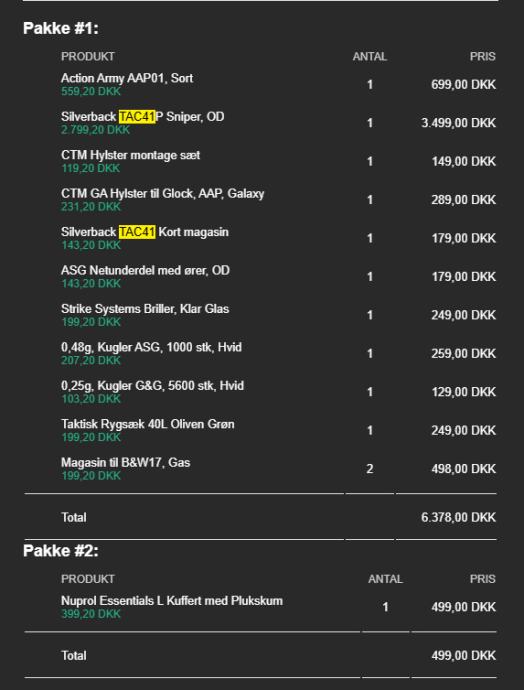Open the Silverback TAC41P Sniper, OD product
Screen dimensions: 524x690
[143, 117]
